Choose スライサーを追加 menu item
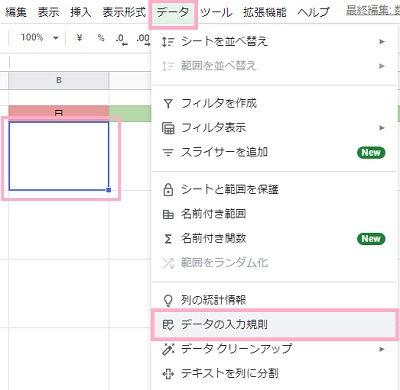This screenshot has width=400, height=390. (x=274, y=152)
